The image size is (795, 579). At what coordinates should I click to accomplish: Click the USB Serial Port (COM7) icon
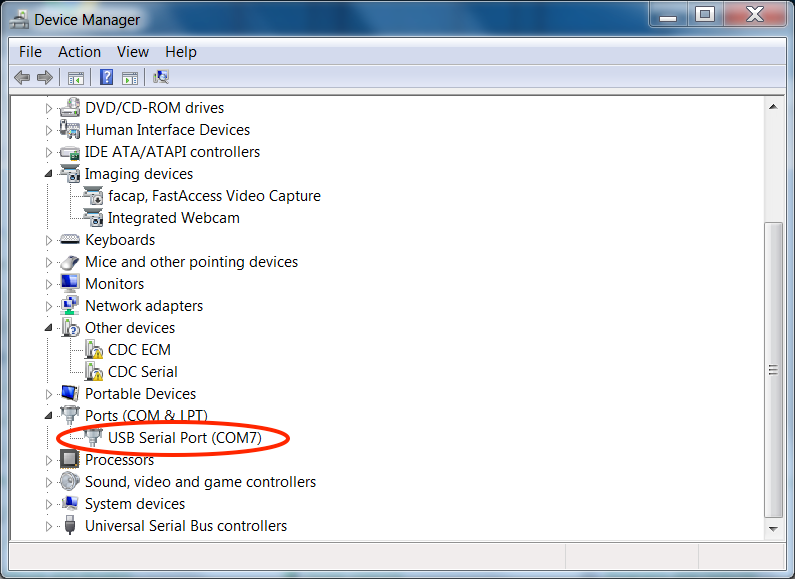coord(93,438)
